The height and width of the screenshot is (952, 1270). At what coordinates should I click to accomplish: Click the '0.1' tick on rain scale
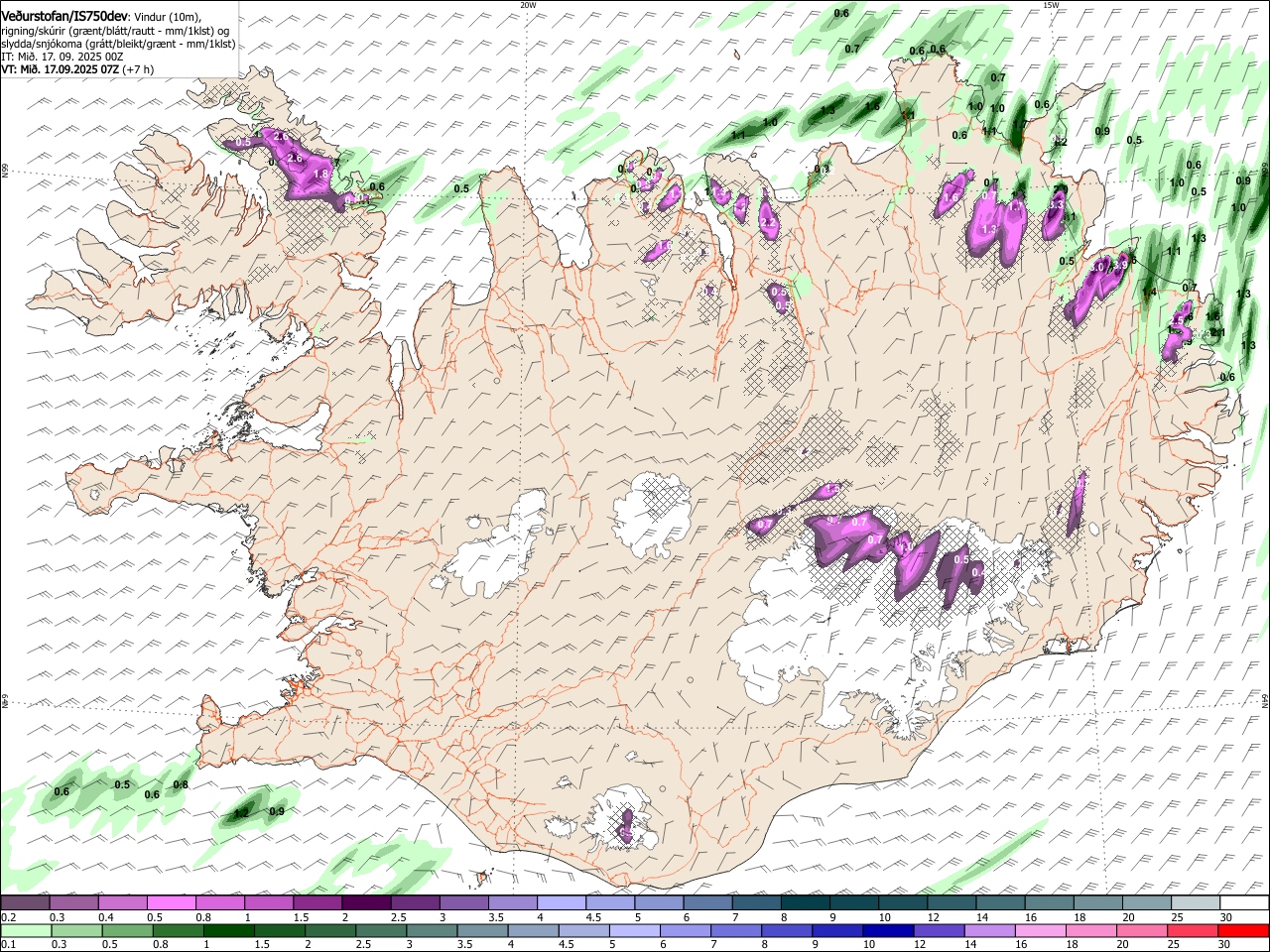pos(9,945)
